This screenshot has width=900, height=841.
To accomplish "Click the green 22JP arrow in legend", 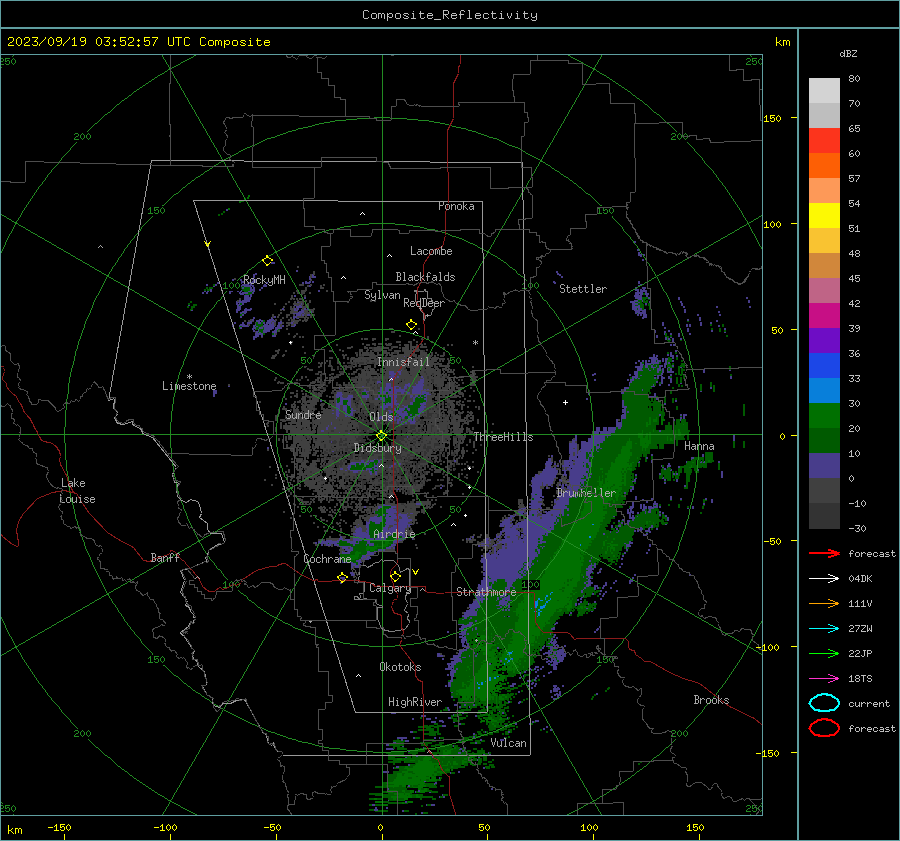I will [824, 653].
